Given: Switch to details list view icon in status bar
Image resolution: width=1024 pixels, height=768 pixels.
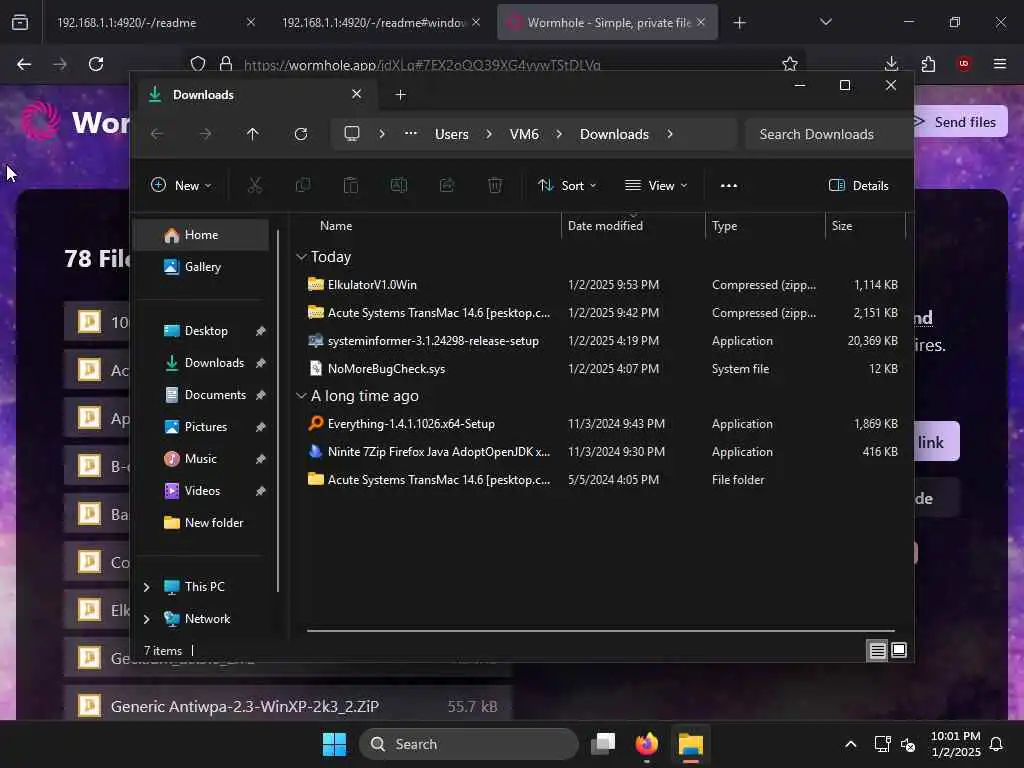Looking at the screenshot, I should (877, 650).
